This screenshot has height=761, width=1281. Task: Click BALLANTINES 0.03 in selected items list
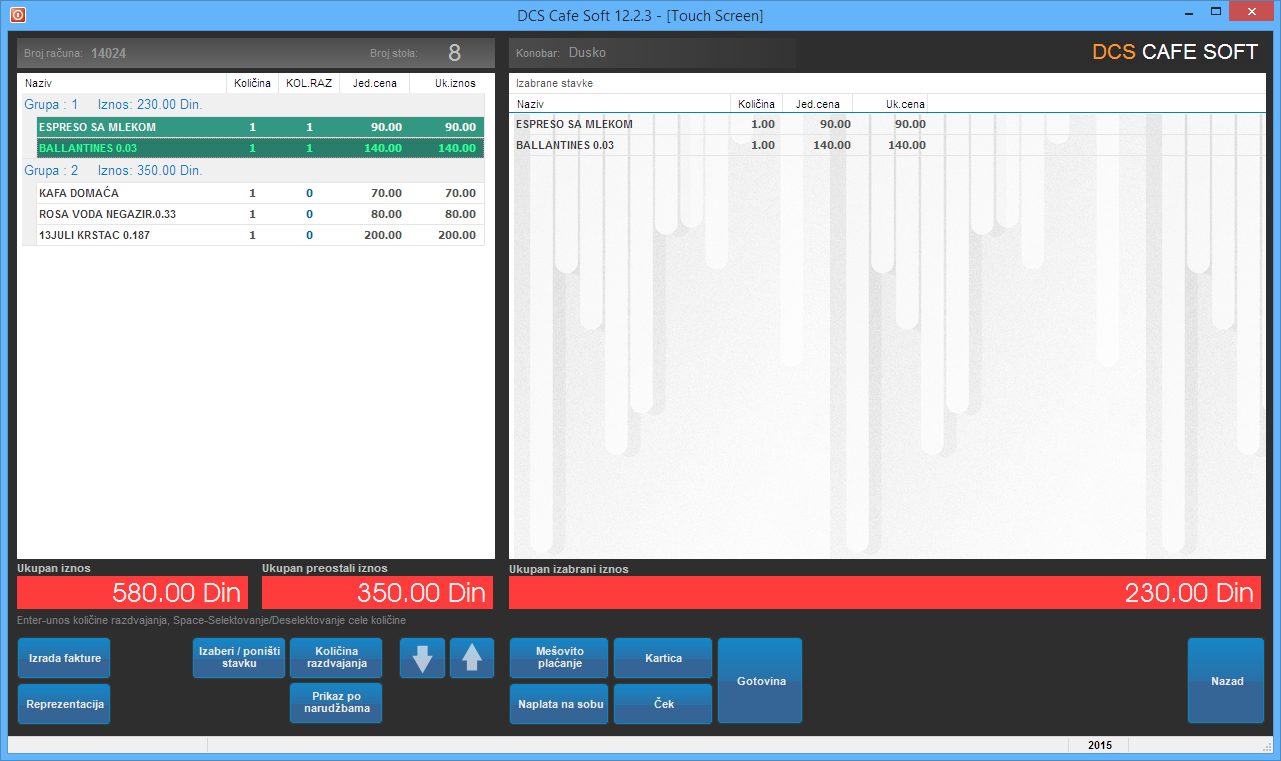565,145
